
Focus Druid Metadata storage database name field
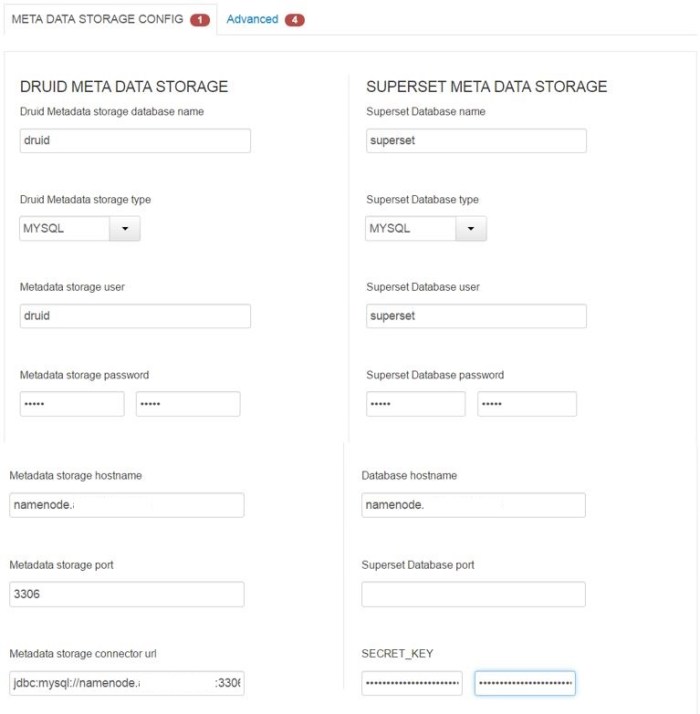click(135, 141)
